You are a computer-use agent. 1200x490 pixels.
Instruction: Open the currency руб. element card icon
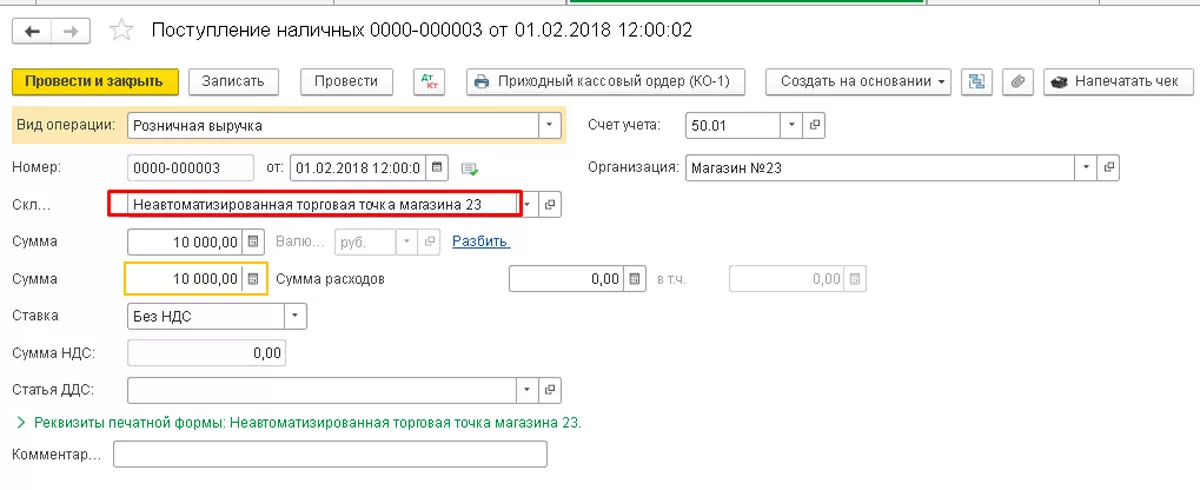click(x=429, y=242)
